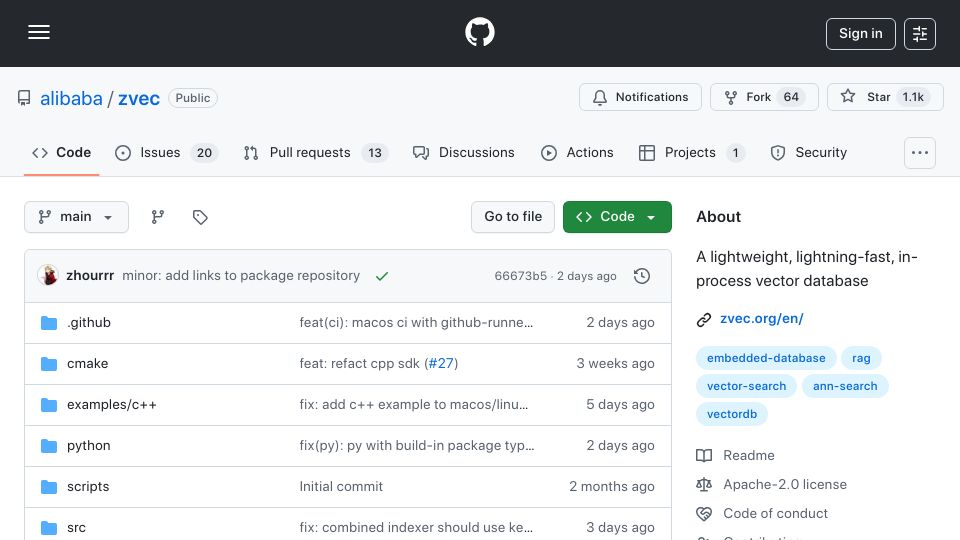Click the folder icon beside scripts
The height and width of the screenshot is (540, 960).
49,487
